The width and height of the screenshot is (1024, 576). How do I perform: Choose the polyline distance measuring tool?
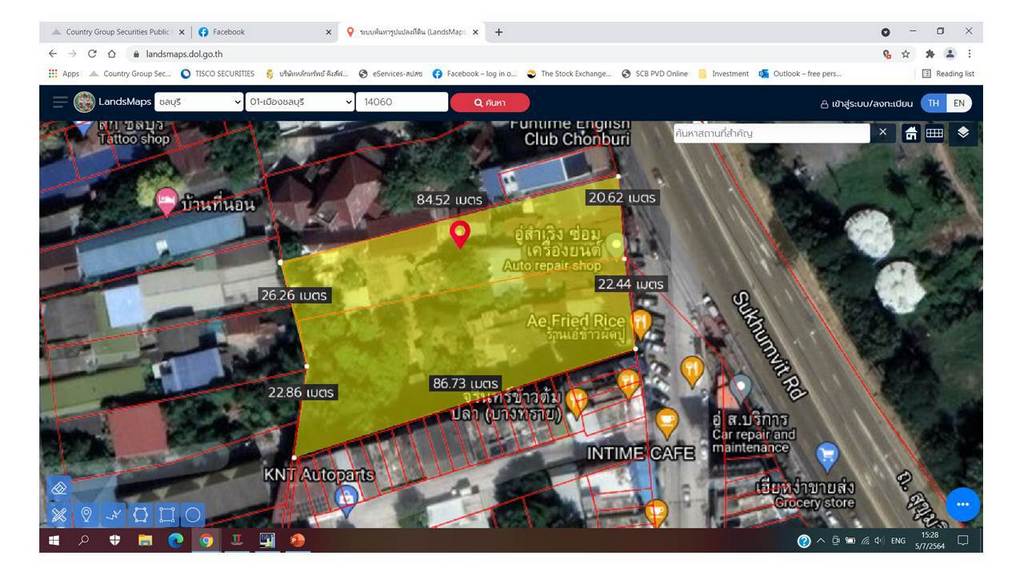point(113,515)
